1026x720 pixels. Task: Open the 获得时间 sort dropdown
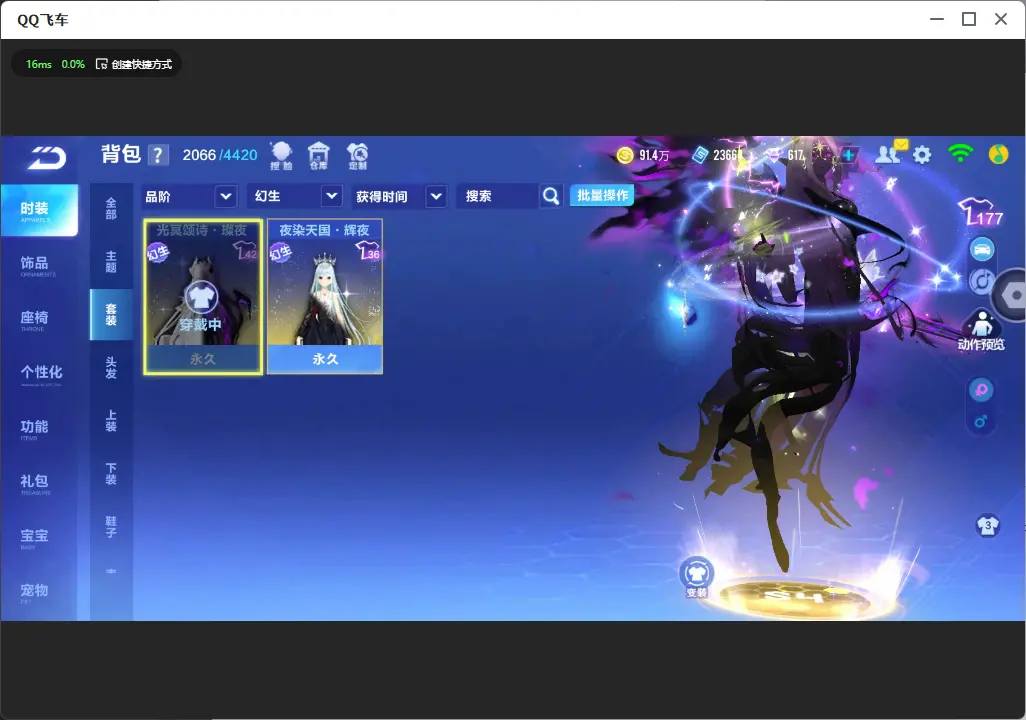pos(399,196)
